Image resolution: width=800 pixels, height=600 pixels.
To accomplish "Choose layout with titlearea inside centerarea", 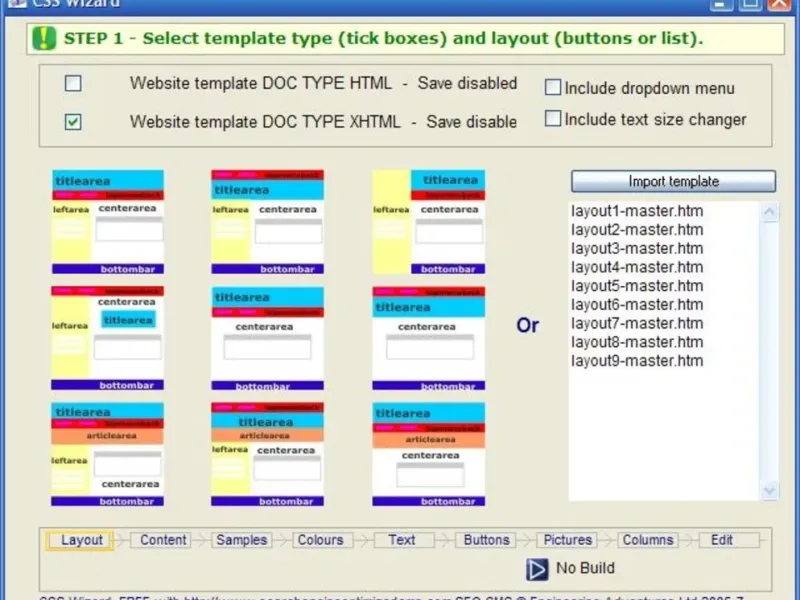I will click(108, 338).
